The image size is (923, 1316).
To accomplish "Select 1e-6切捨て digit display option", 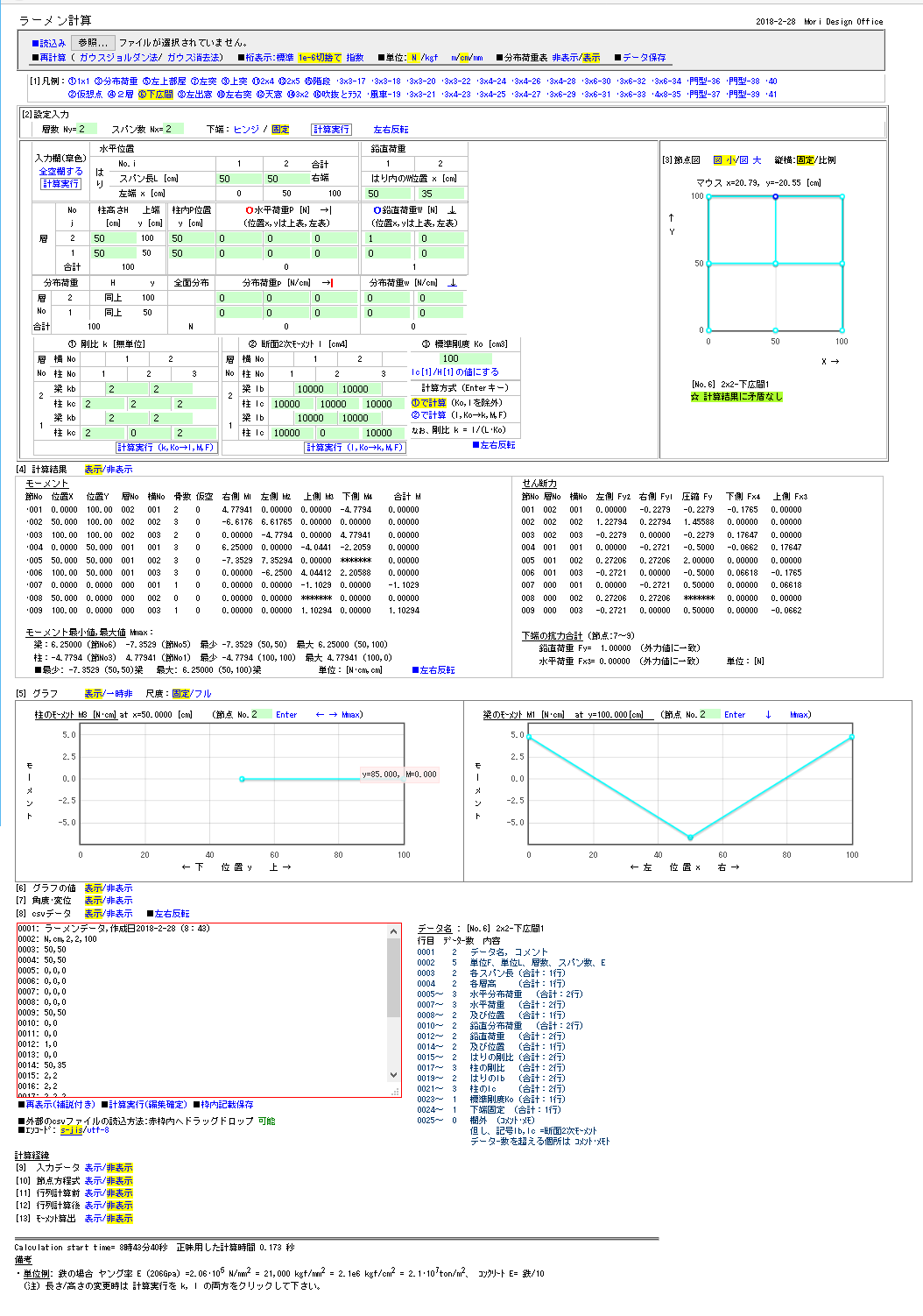I will (320, 58).
